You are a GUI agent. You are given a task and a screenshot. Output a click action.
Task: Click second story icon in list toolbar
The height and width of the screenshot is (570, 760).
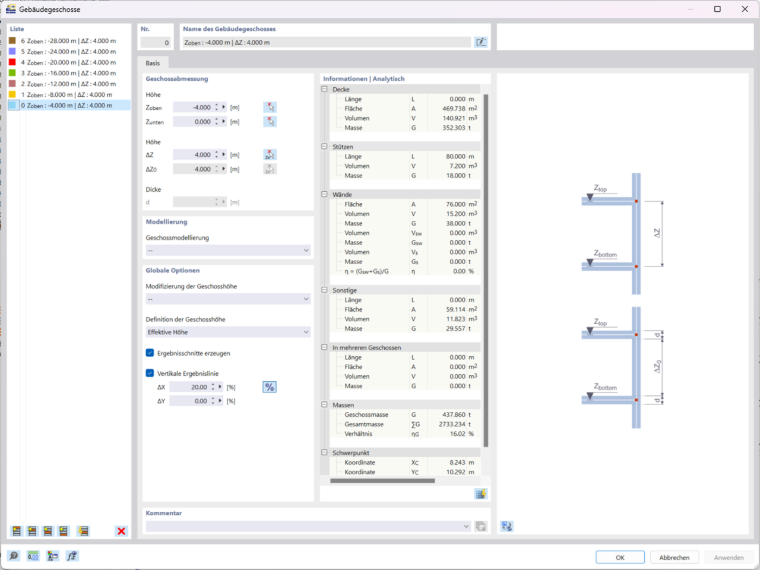pos(32,531)
